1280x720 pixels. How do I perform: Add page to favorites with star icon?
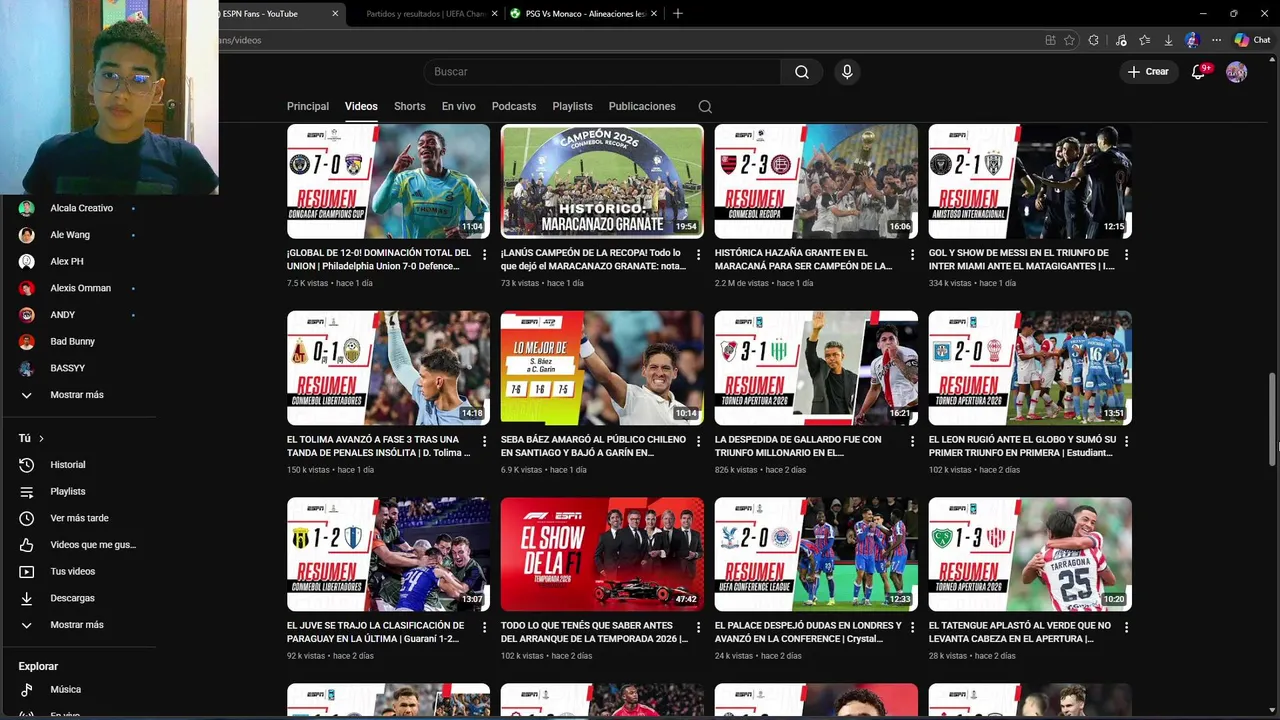click(1069, 40)
